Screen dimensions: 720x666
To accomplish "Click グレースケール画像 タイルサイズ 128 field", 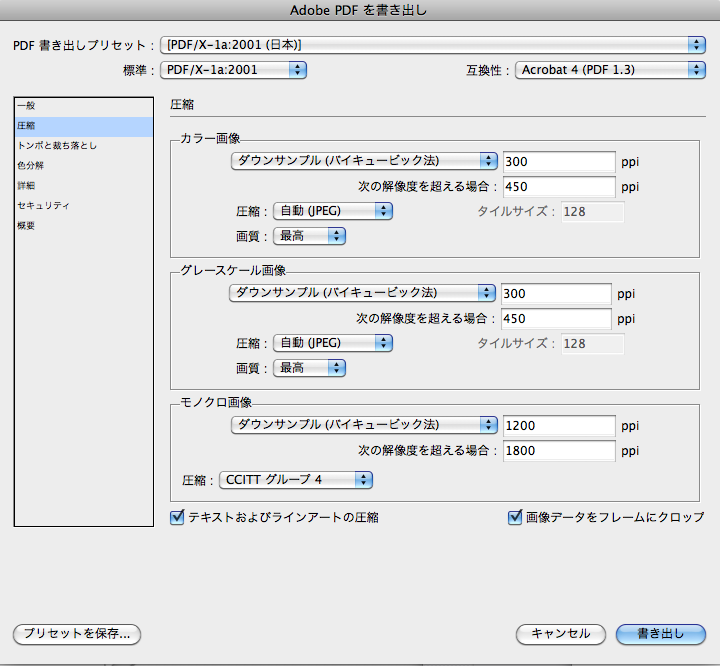I will 592,344.
